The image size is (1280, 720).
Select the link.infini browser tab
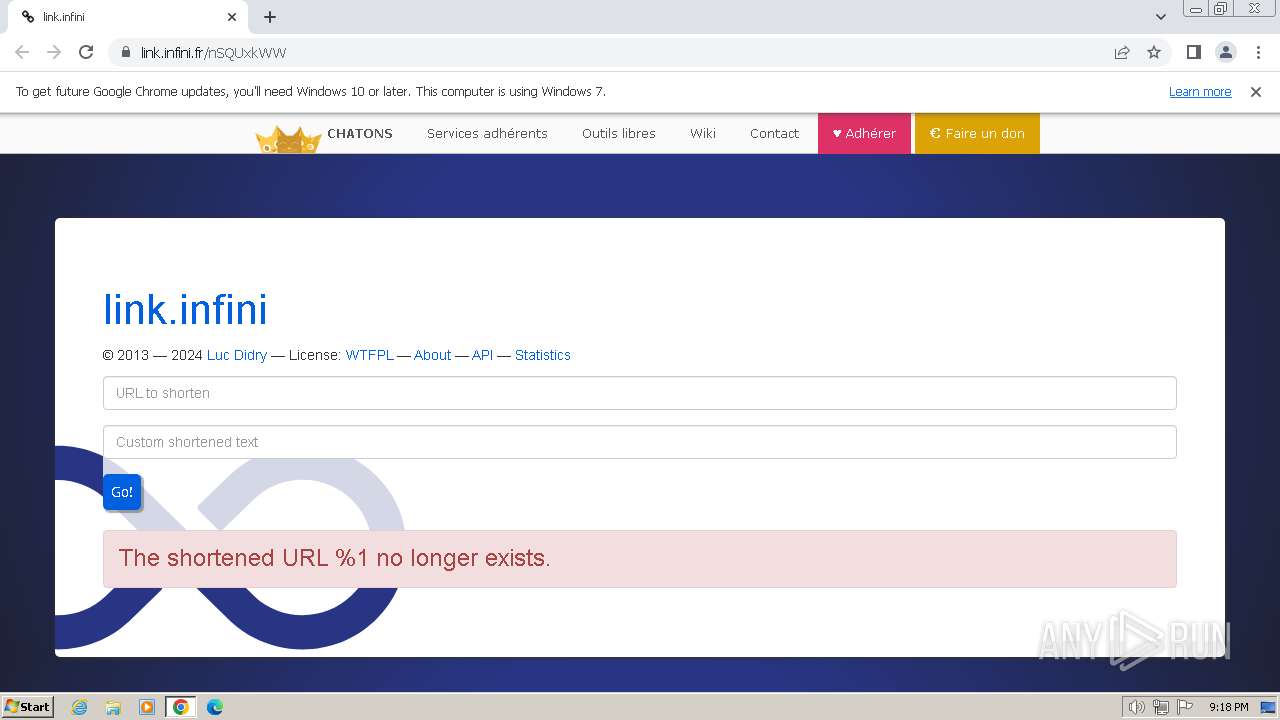[130, 17]
